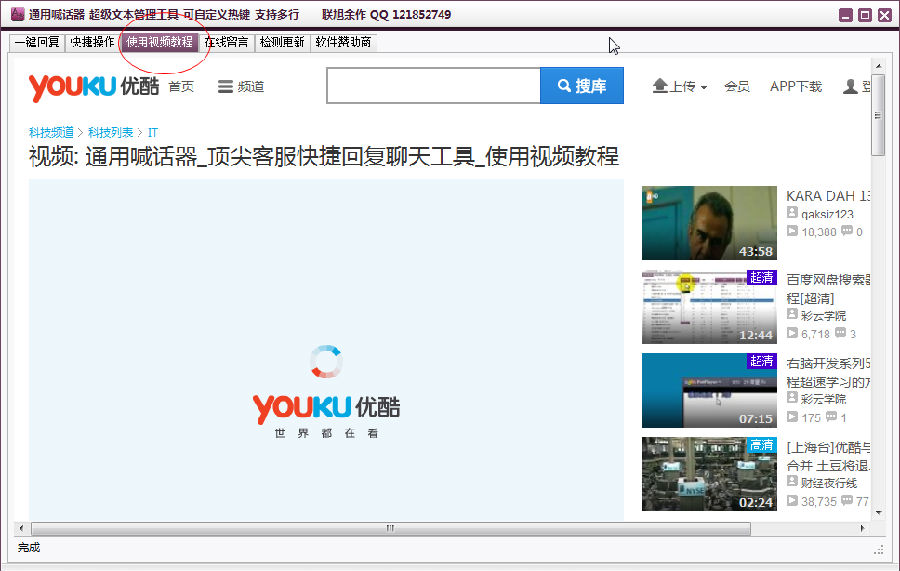Click the [上海台]优酷 video title
Image resolution: width=900 pixels, height=571 pixels.
pos(828,456)
